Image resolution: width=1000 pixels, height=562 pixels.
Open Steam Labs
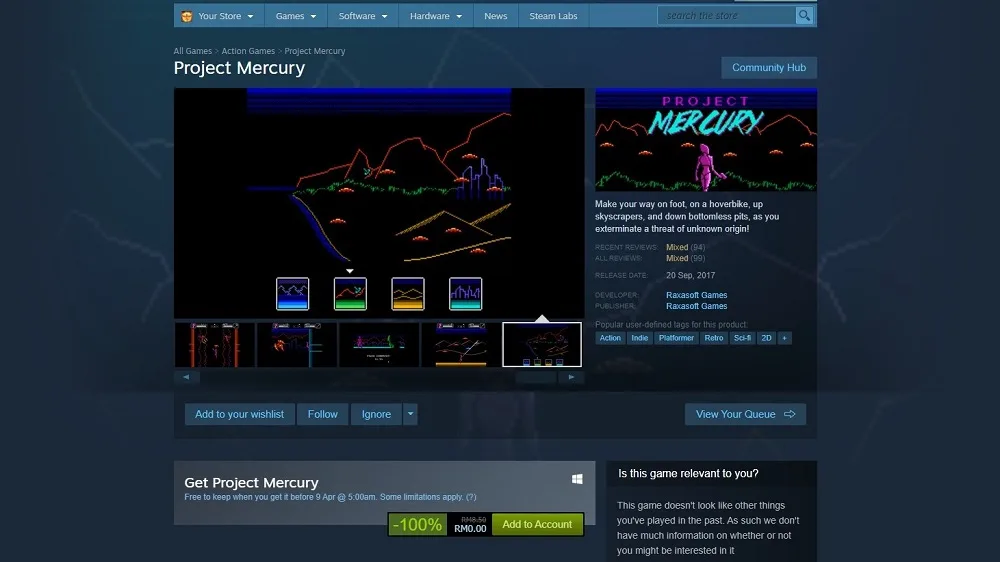point(553,16)
